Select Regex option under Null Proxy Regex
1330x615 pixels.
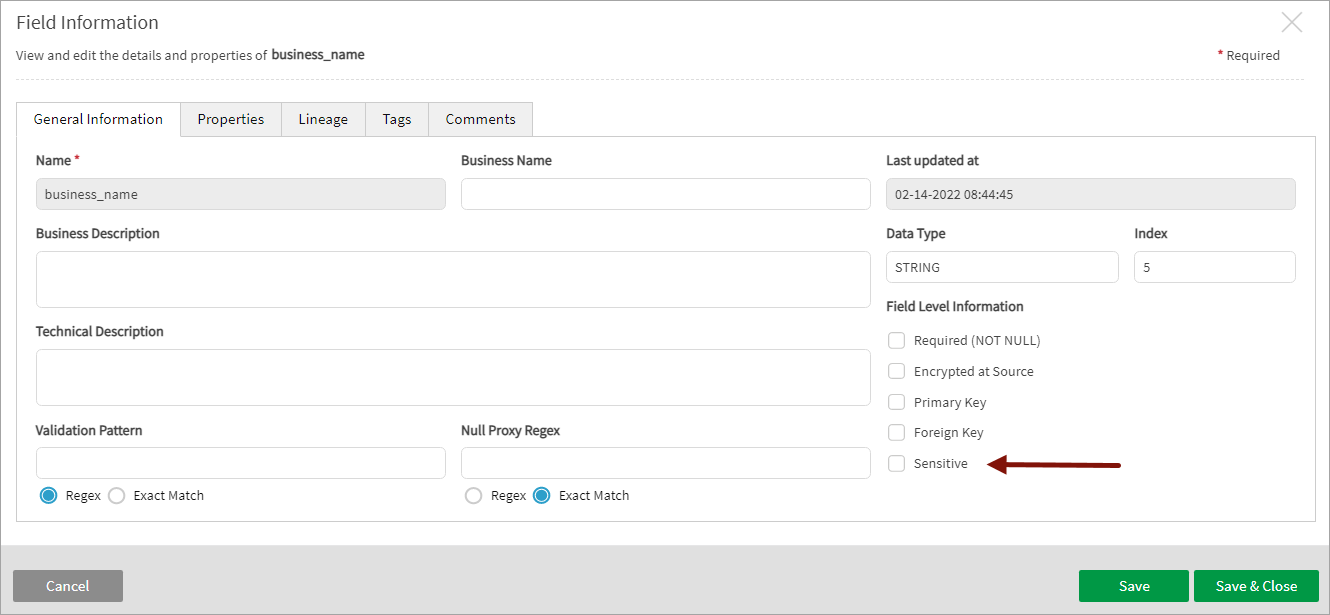tap(474, 496)
